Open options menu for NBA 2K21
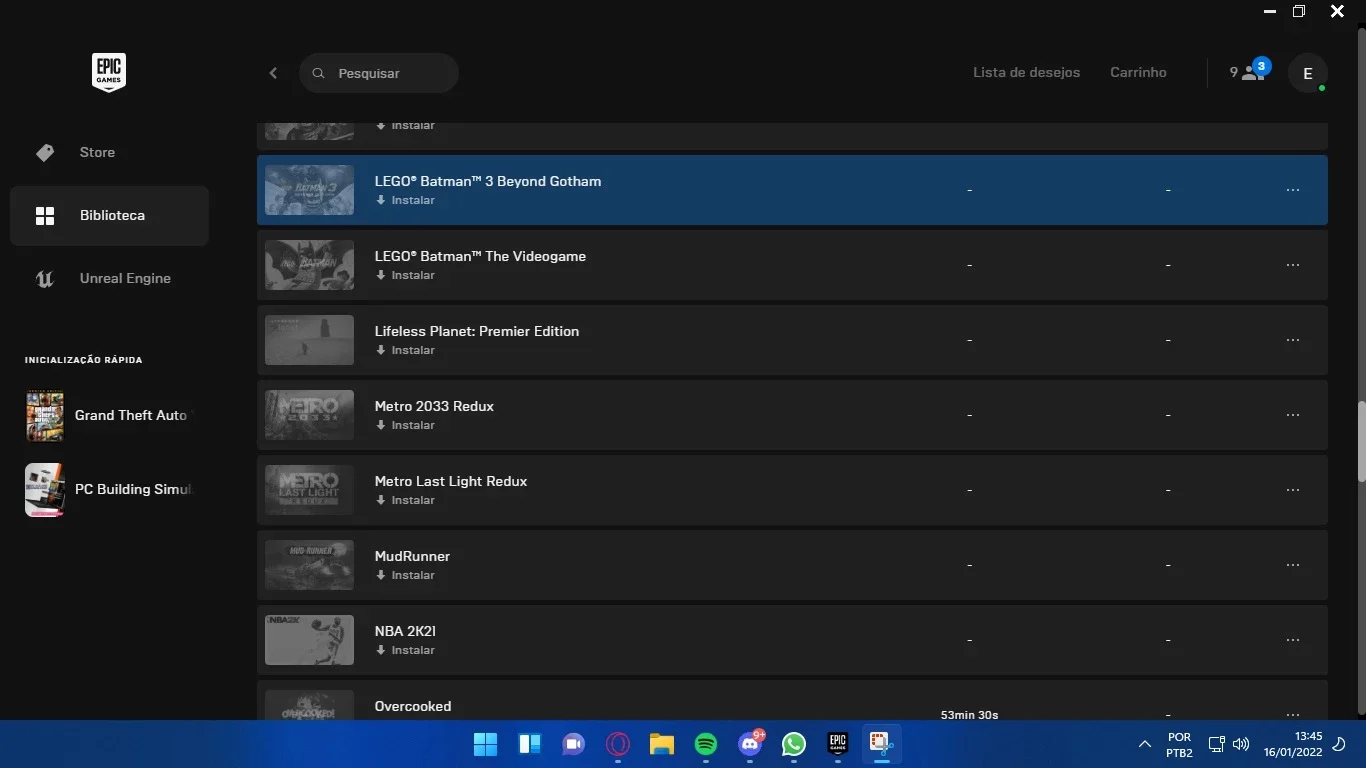 (1293, 640)
